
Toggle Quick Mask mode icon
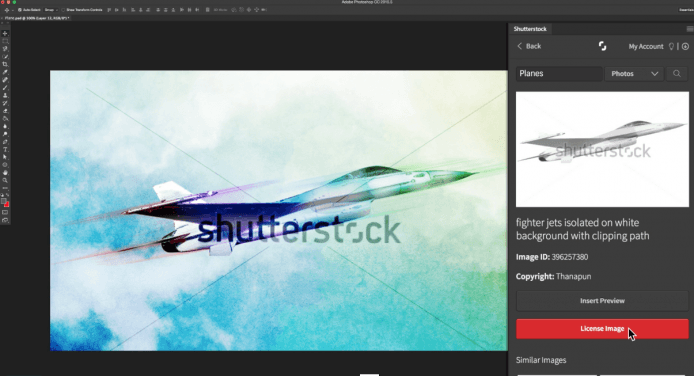click(5, 212)
